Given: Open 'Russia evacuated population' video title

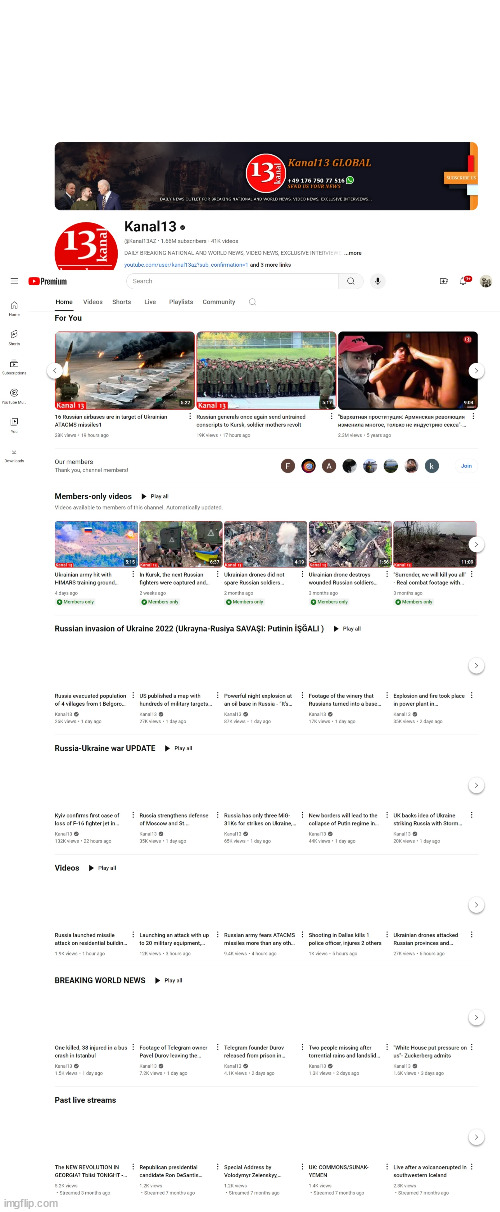Looking at the screenshot, I should point(90,700).
